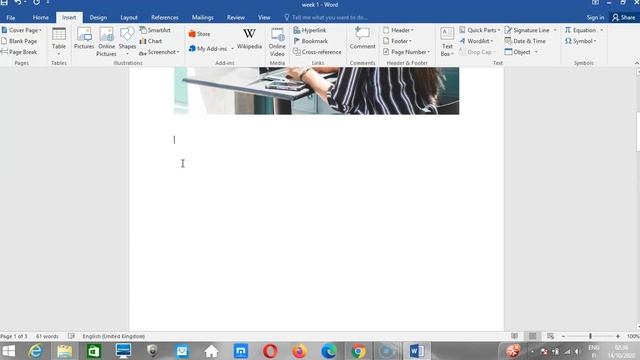The image size is (640, 360).
Task: Click the Save icon in the title bar
Action: point(4,3)
